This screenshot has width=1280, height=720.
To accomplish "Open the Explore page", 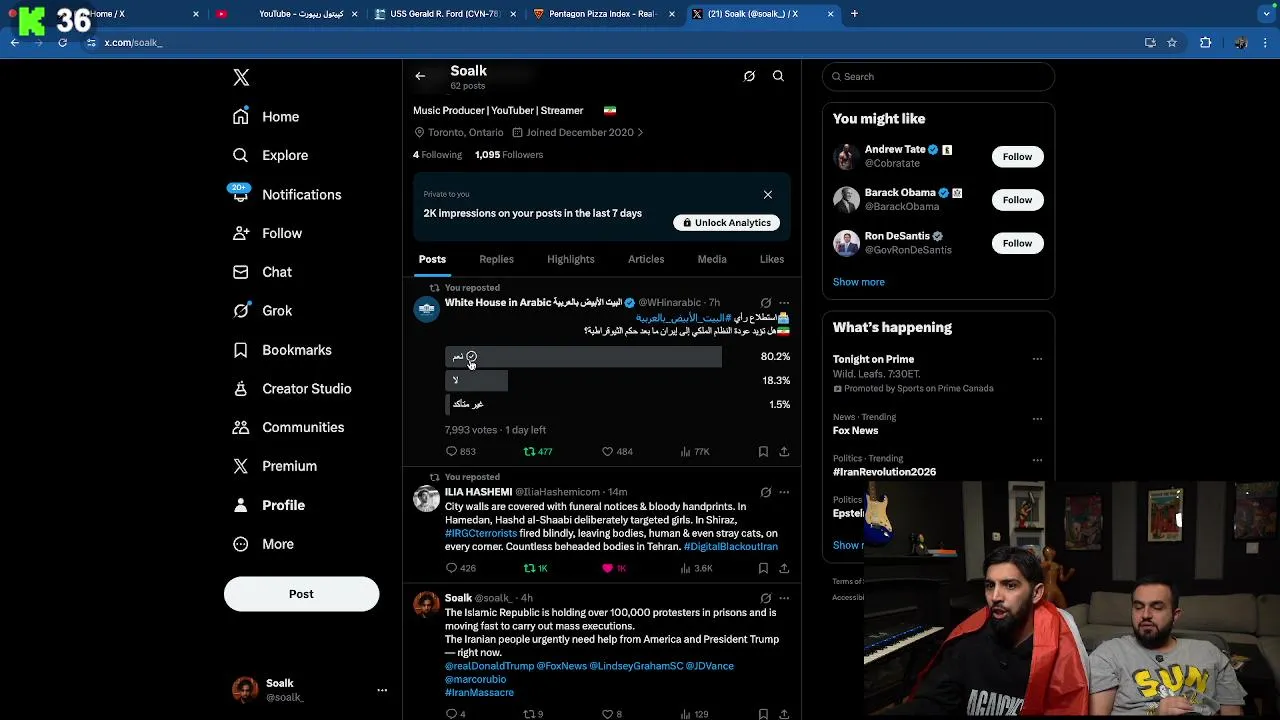I will click(x=270, y=155).
